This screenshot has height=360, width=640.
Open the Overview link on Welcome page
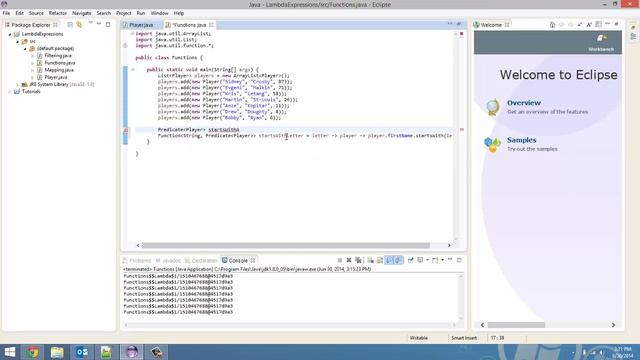524,103
